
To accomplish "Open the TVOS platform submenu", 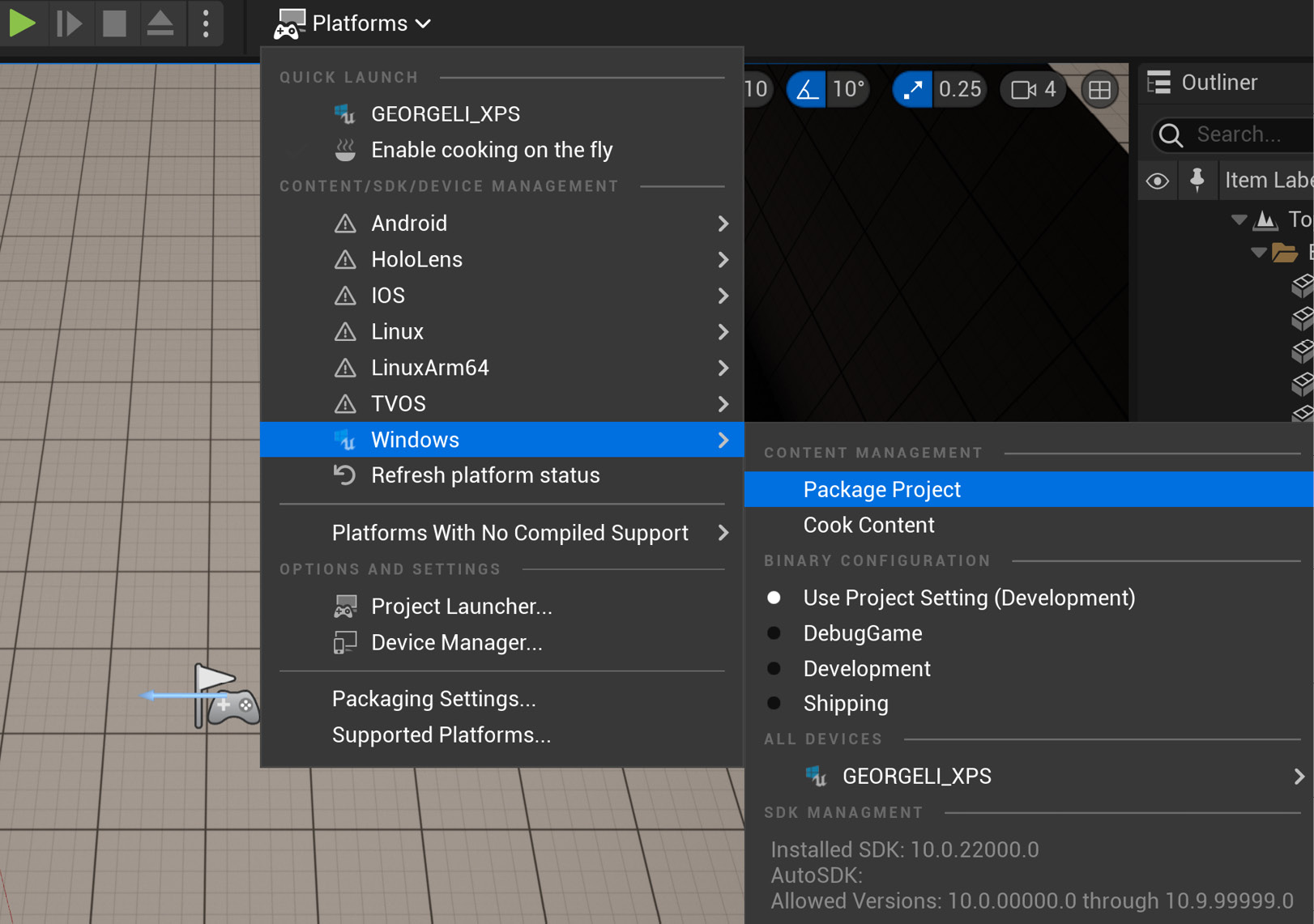I will pyautogui.click(x=501, y=403).
